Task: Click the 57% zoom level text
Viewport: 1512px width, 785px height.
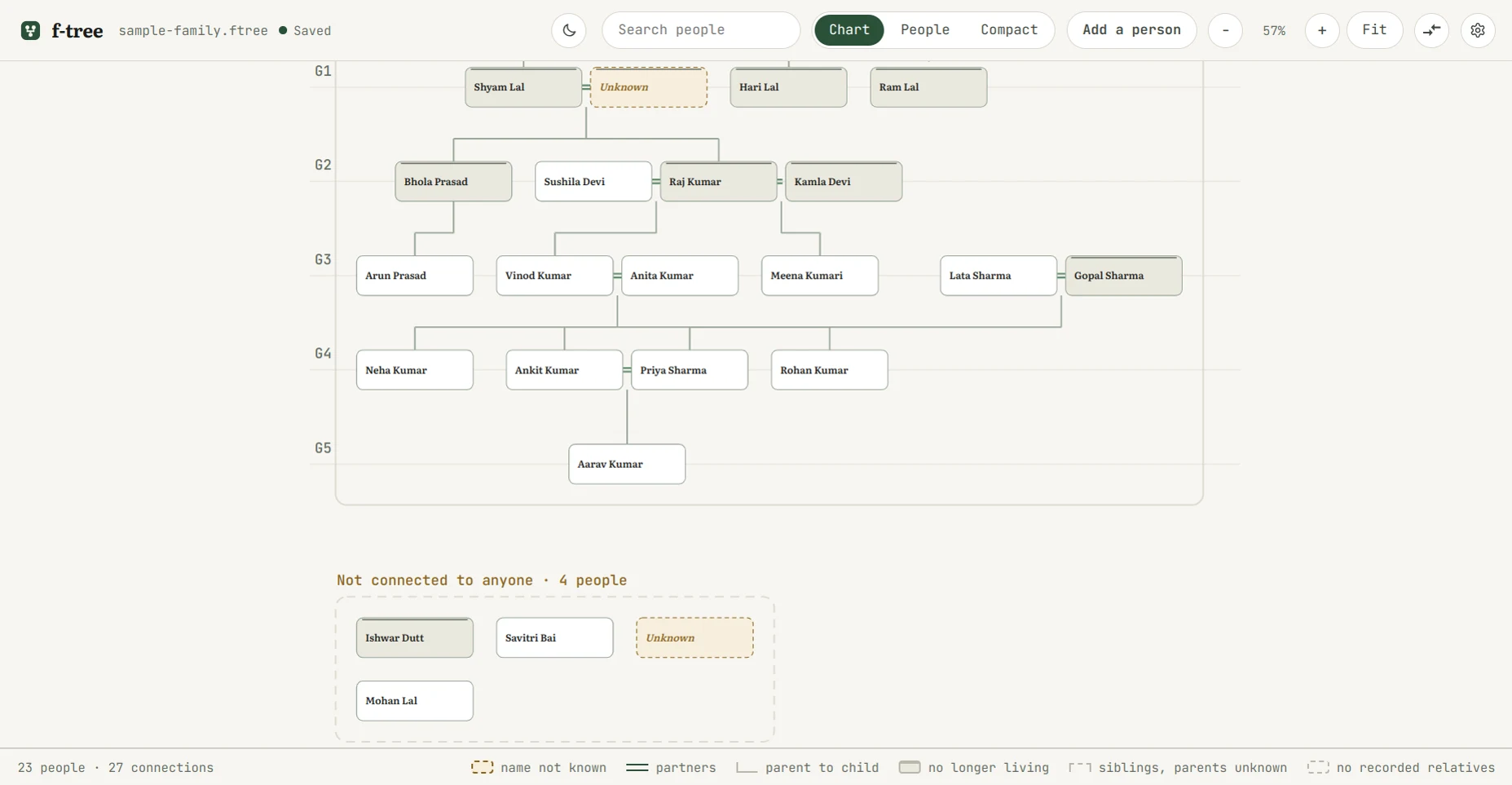Action: point(1274,31)
